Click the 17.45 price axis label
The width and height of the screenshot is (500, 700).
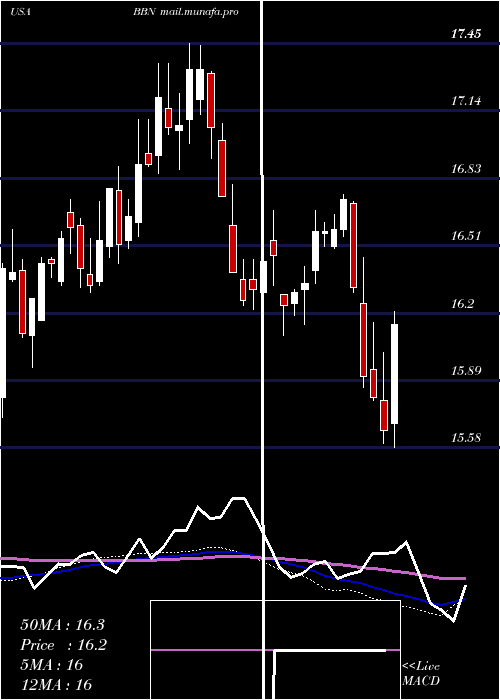466,33
